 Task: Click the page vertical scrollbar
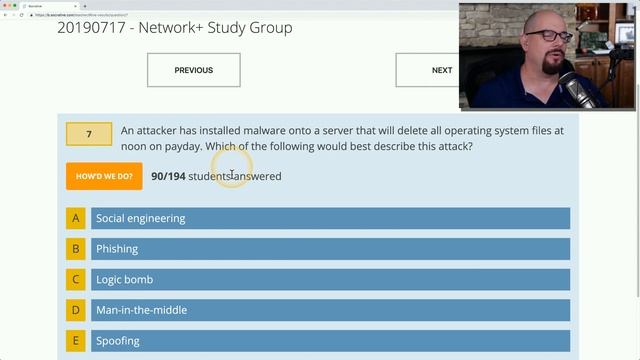pos(638,190)
